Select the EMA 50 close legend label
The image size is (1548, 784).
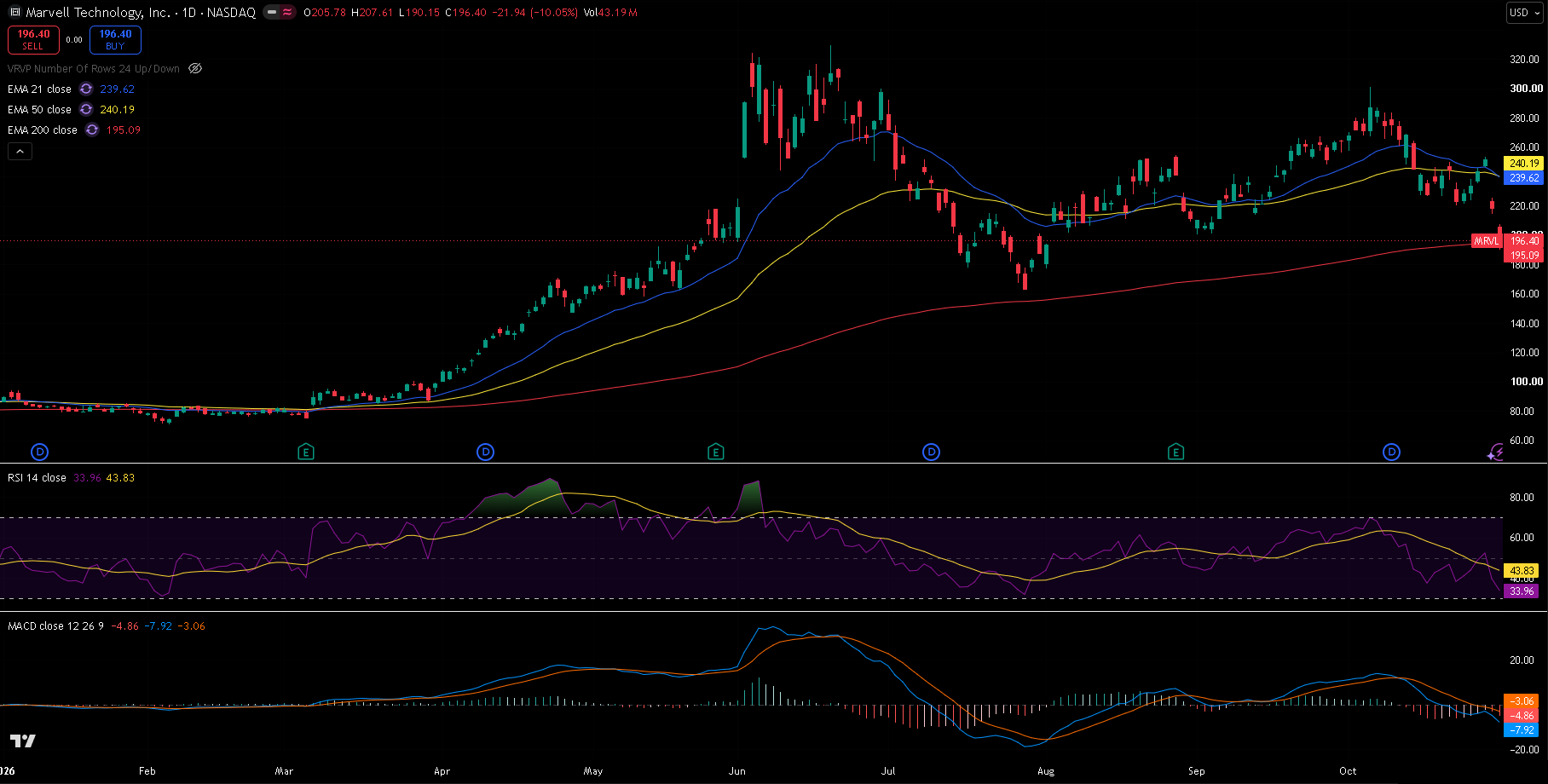pyautogui.click(x=39, y=110)
